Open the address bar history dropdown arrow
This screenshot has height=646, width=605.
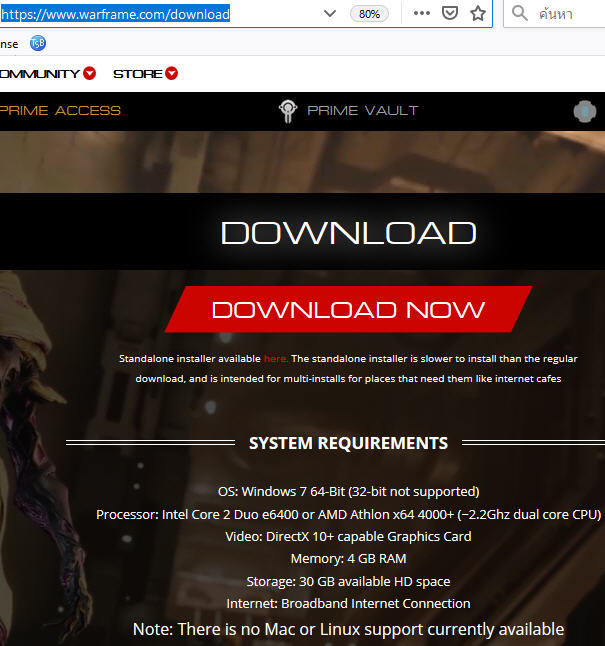click(330, 14)
